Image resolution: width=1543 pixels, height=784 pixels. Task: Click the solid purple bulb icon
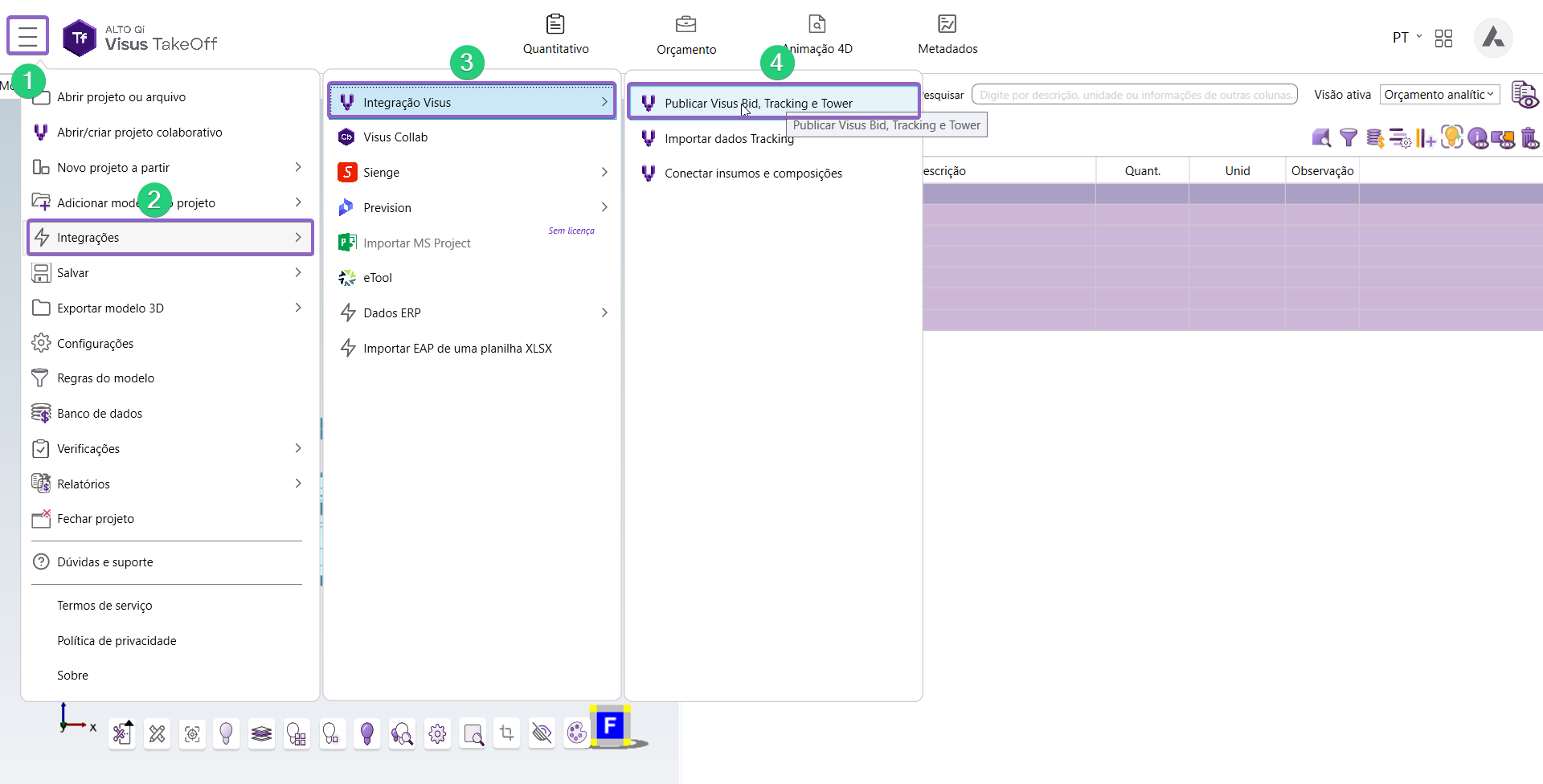(x=367, y=733)
